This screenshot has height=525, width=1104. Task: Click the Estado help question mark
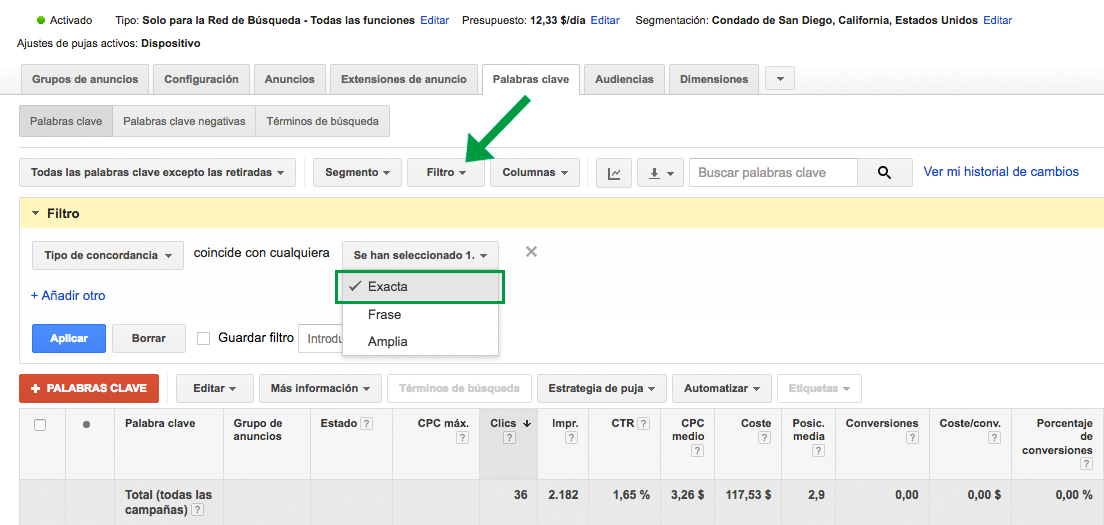pos(366,424)
